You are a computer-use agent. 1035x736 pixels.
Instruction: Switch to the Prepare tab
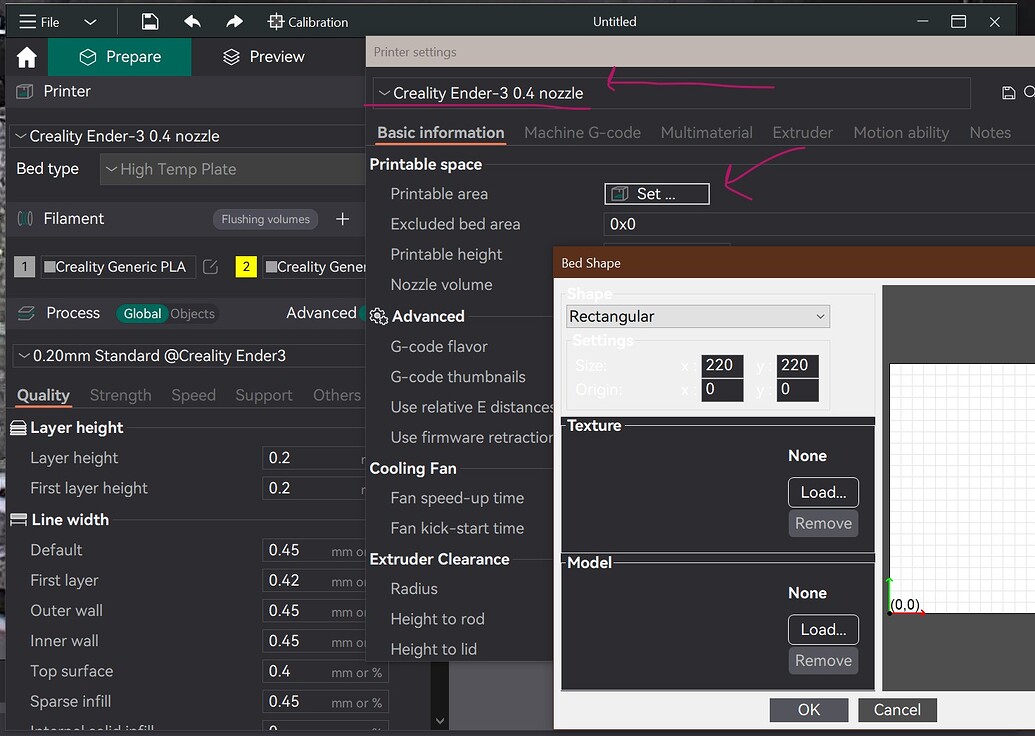click(119, 57)
